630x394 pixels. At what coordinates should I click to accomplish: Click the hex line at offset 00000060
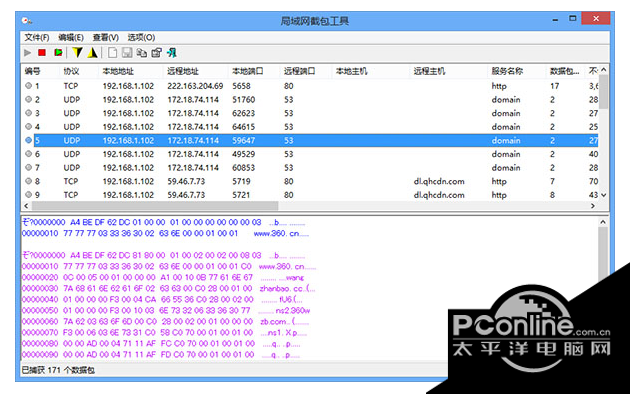[x=166, y=321]
